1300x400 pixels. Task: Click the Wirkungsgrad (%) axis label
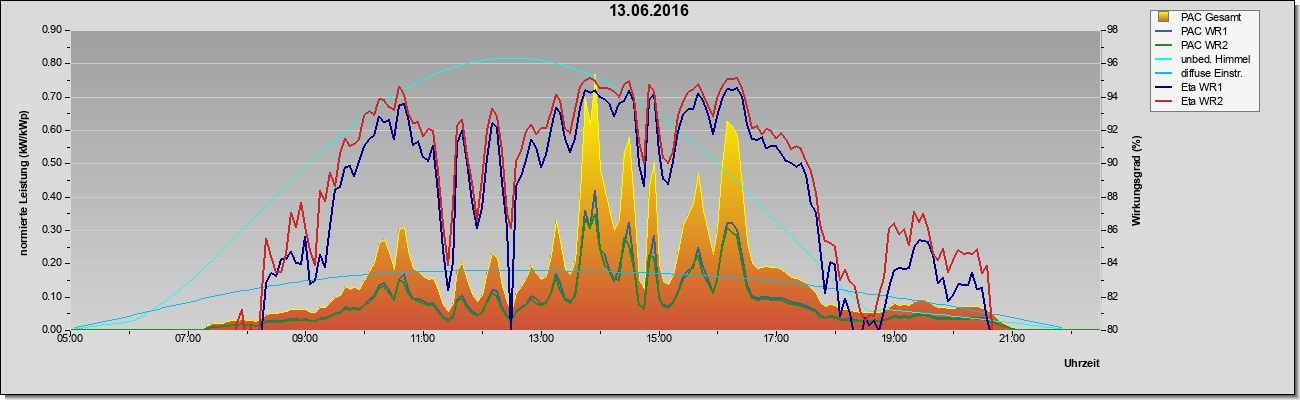click(1138, 180)
